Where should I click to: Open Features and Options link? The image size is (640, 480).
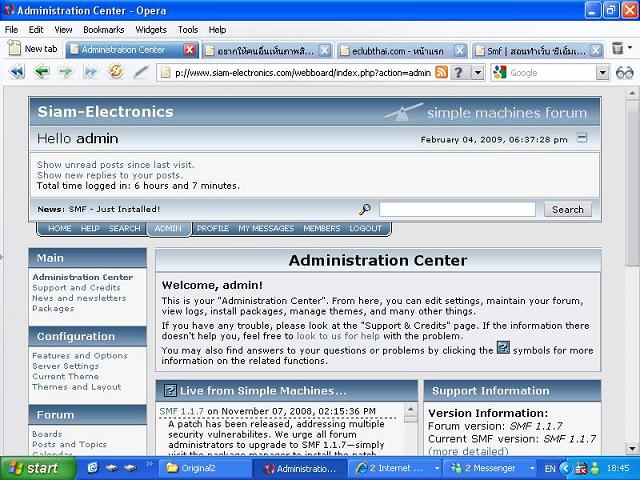(80, 356)
